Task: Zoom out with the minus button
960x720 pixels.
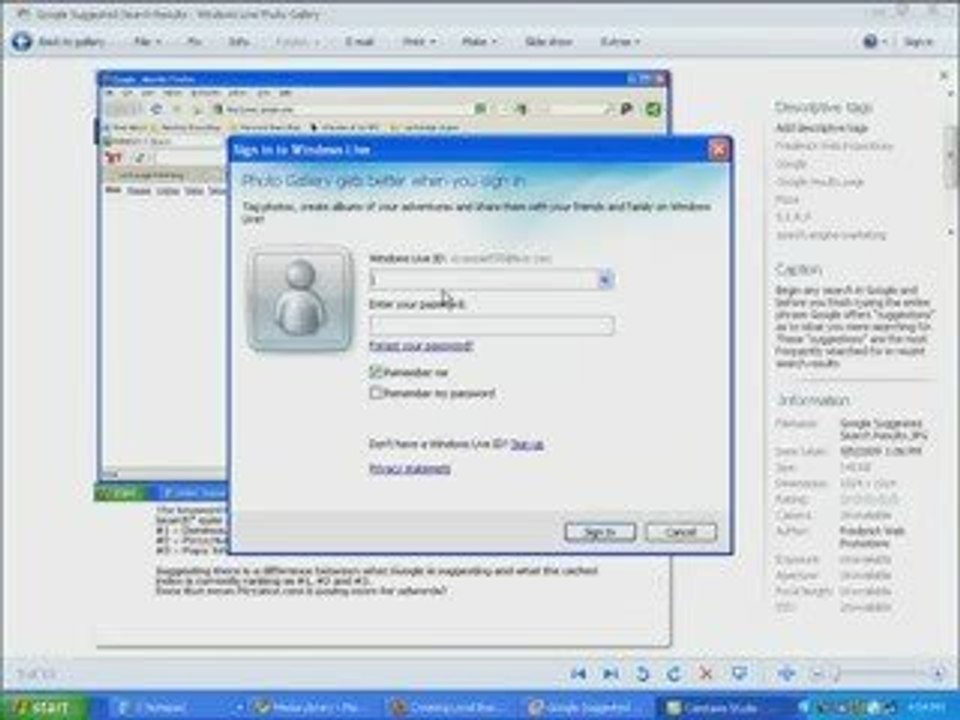Action: pos(817,674)
